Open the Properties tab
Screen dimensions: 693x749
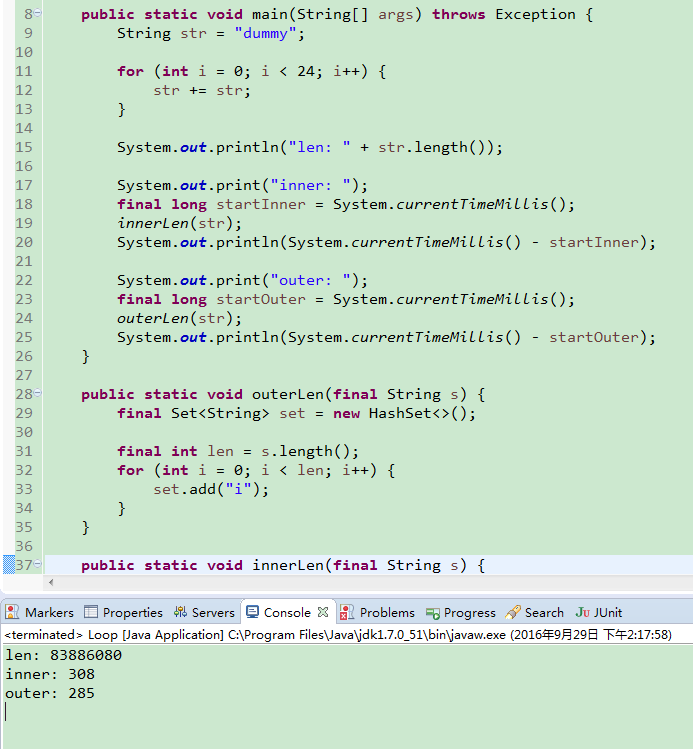pyautogui.click(x=123, y=612)
